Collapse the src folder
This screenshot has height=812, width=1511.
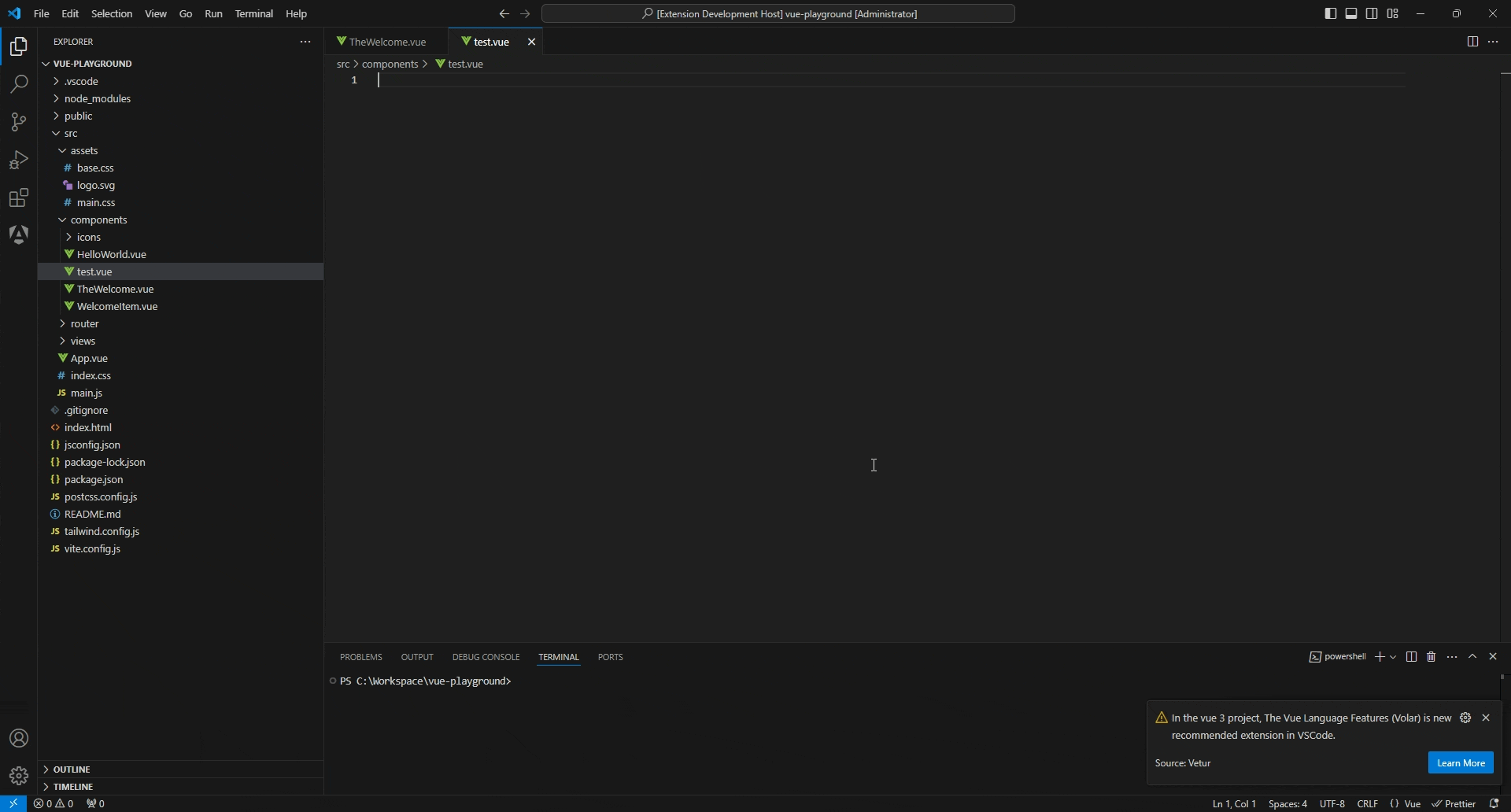pos(180,134)
